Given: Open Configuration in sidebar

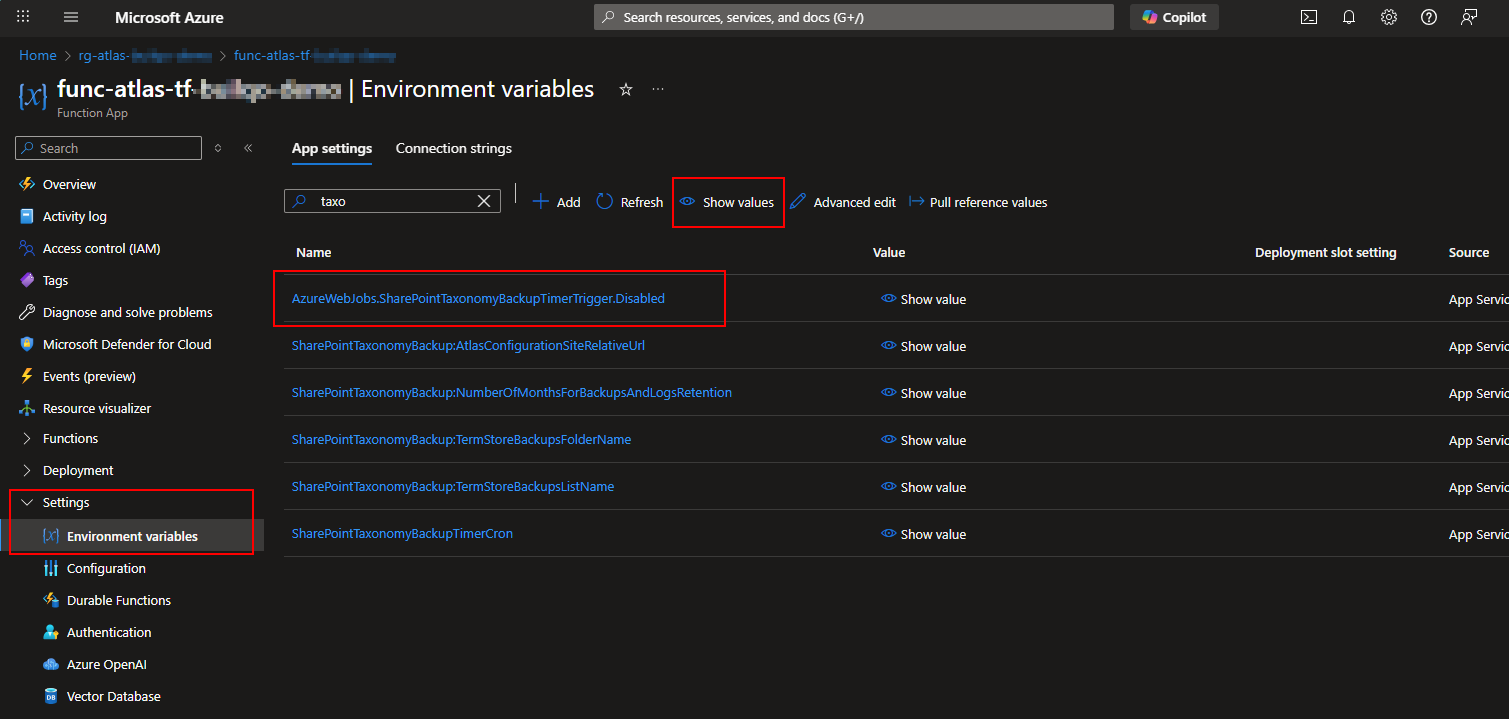Looking at the screenshot, I should point(106,568).
